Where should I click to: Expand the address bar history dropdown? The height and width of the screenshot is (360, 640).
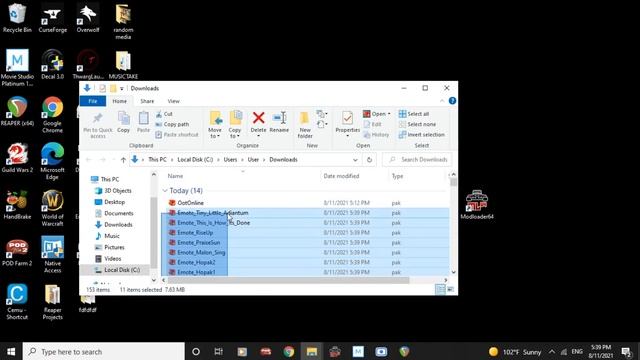click(355, 160)
